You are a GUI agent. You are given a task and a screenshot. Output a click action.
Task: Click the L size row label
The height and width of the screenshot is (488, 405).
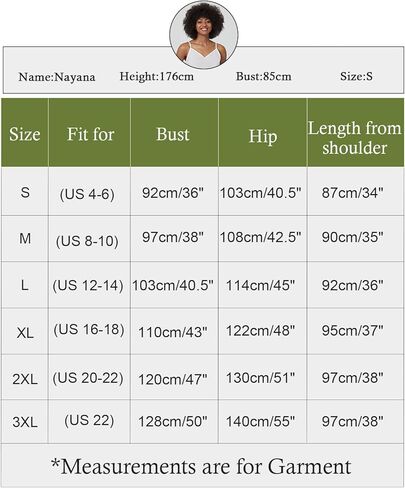coord(24,285)
